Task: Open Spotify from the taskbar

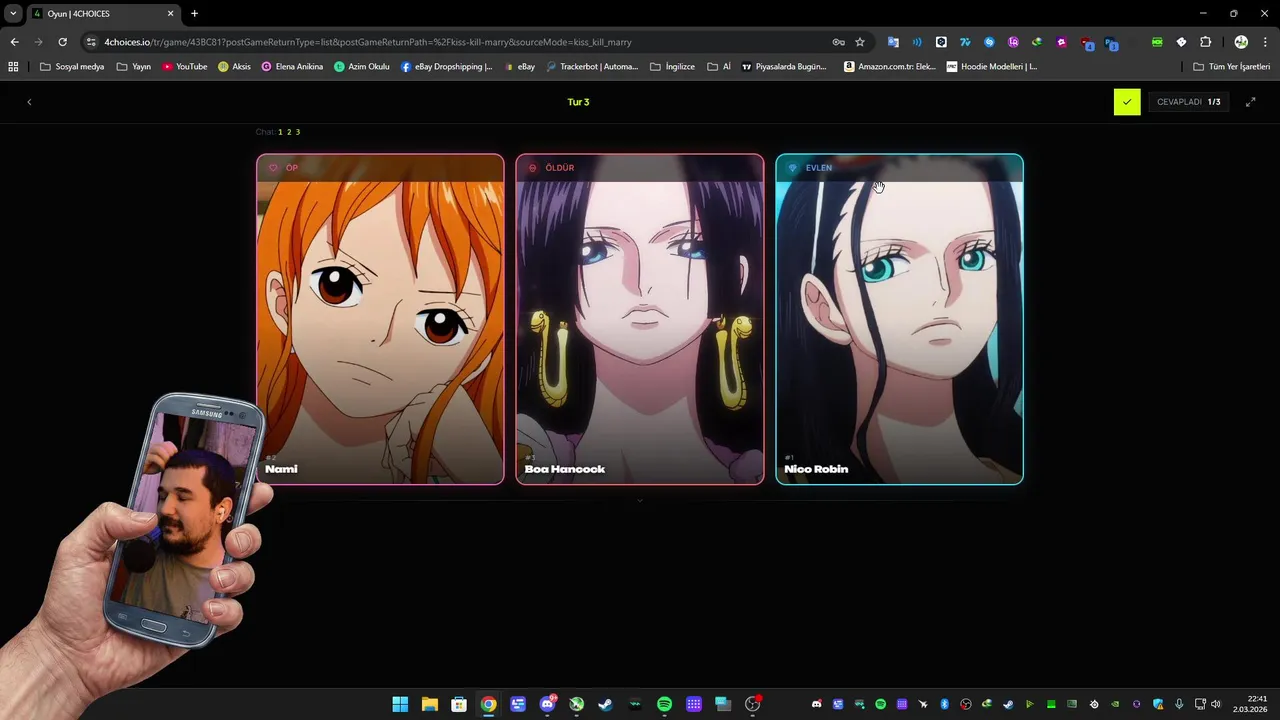Action: coord(664,704)
